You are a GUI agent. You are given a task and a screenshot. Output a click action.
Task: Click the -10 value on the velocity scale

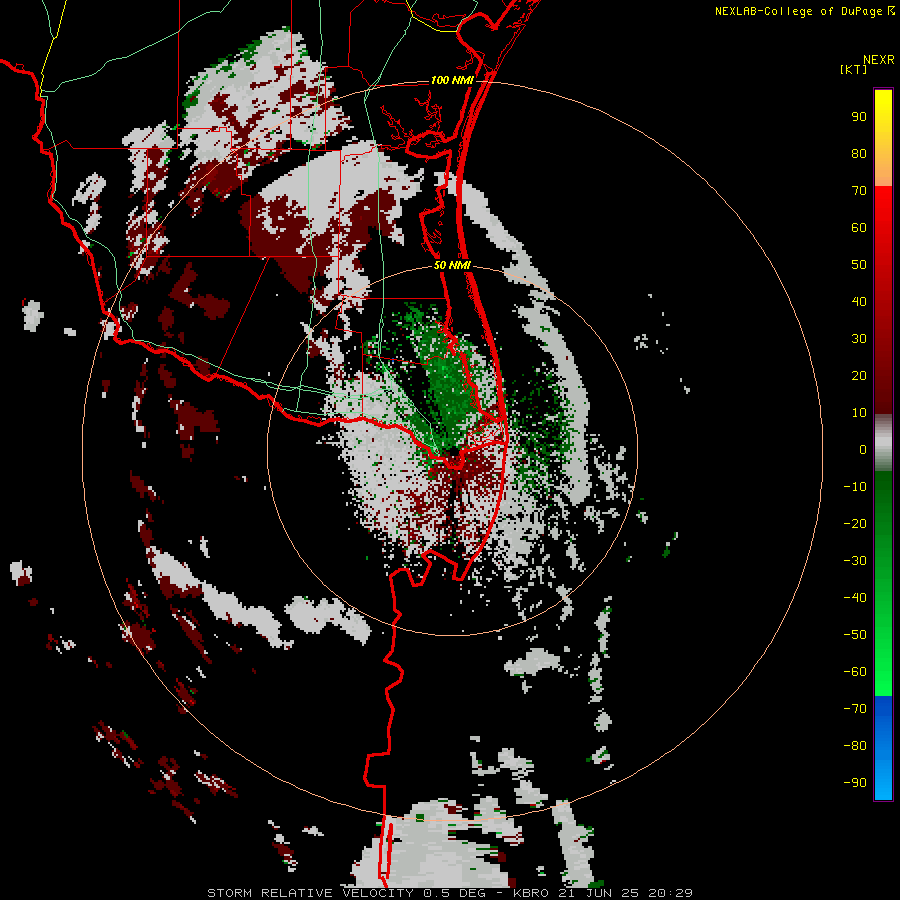(x=855, y=487)
